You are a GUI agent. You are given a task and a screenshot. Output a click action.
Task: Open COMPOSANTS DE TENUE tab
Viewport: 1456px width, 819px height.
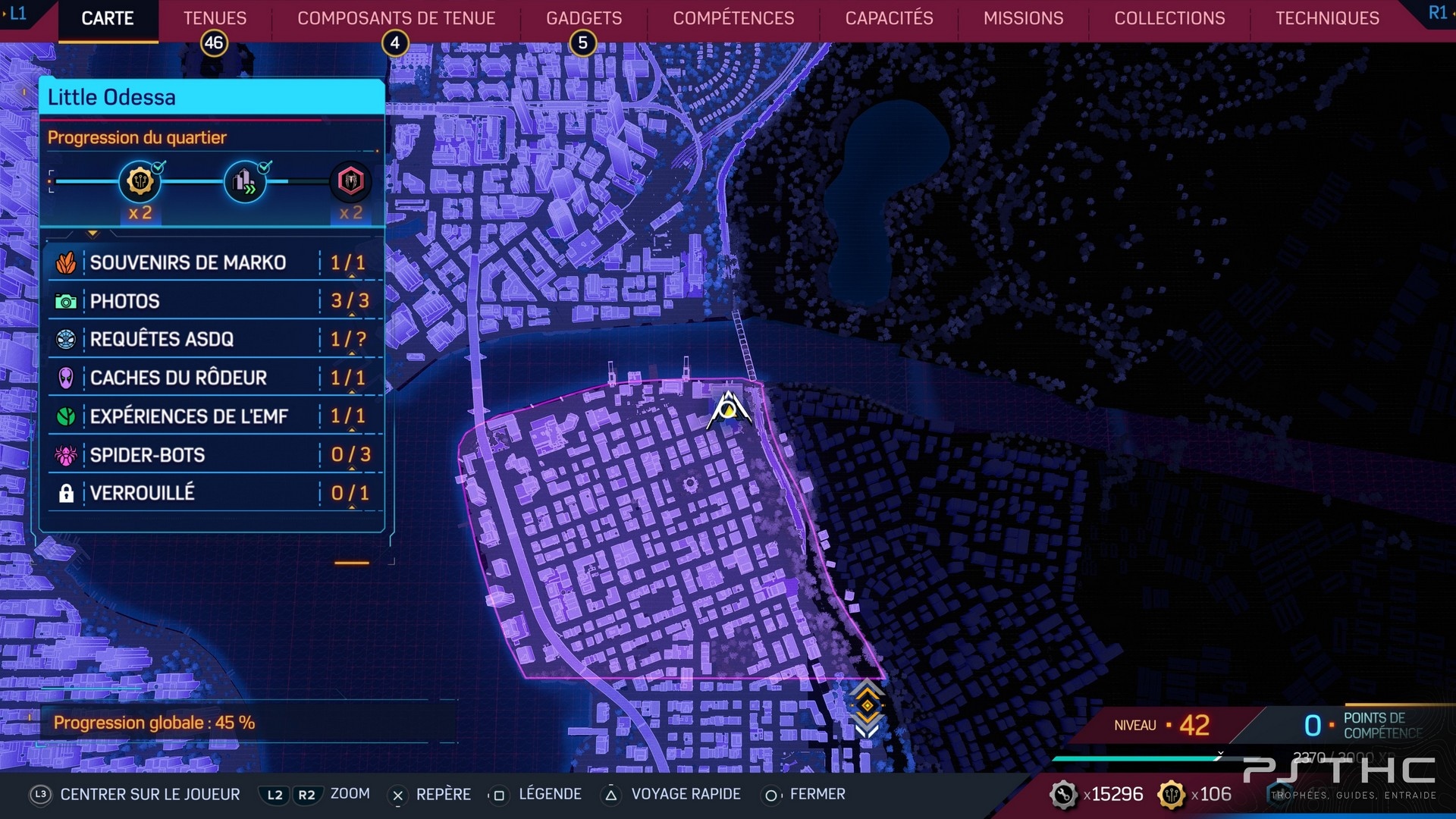click(396, 18)
